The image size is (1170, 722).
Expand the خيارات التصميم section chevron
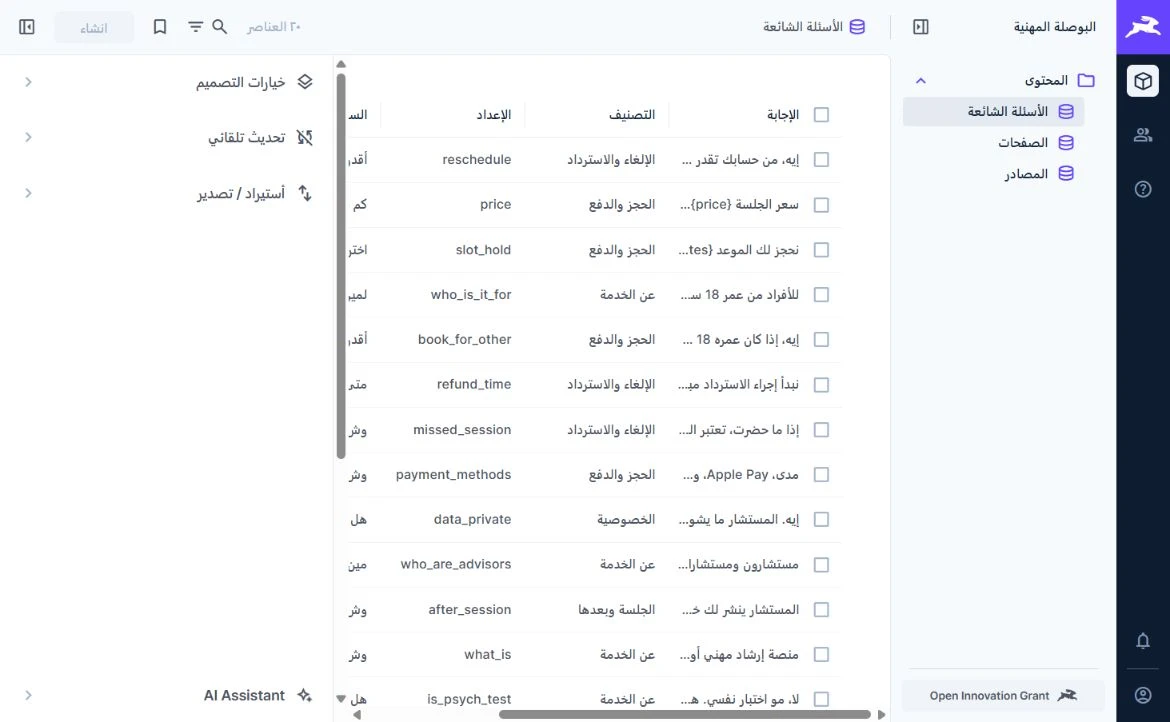28,82
